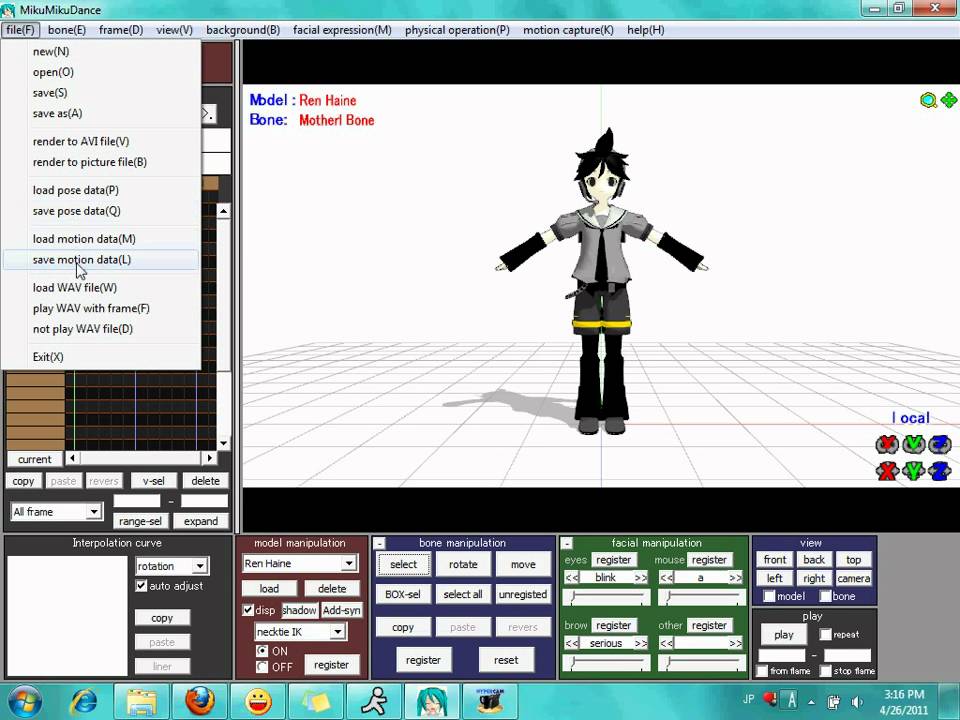Screen dimensions: 960x720
Task: Enable the from flame checkbox
Action: point(762,671)
